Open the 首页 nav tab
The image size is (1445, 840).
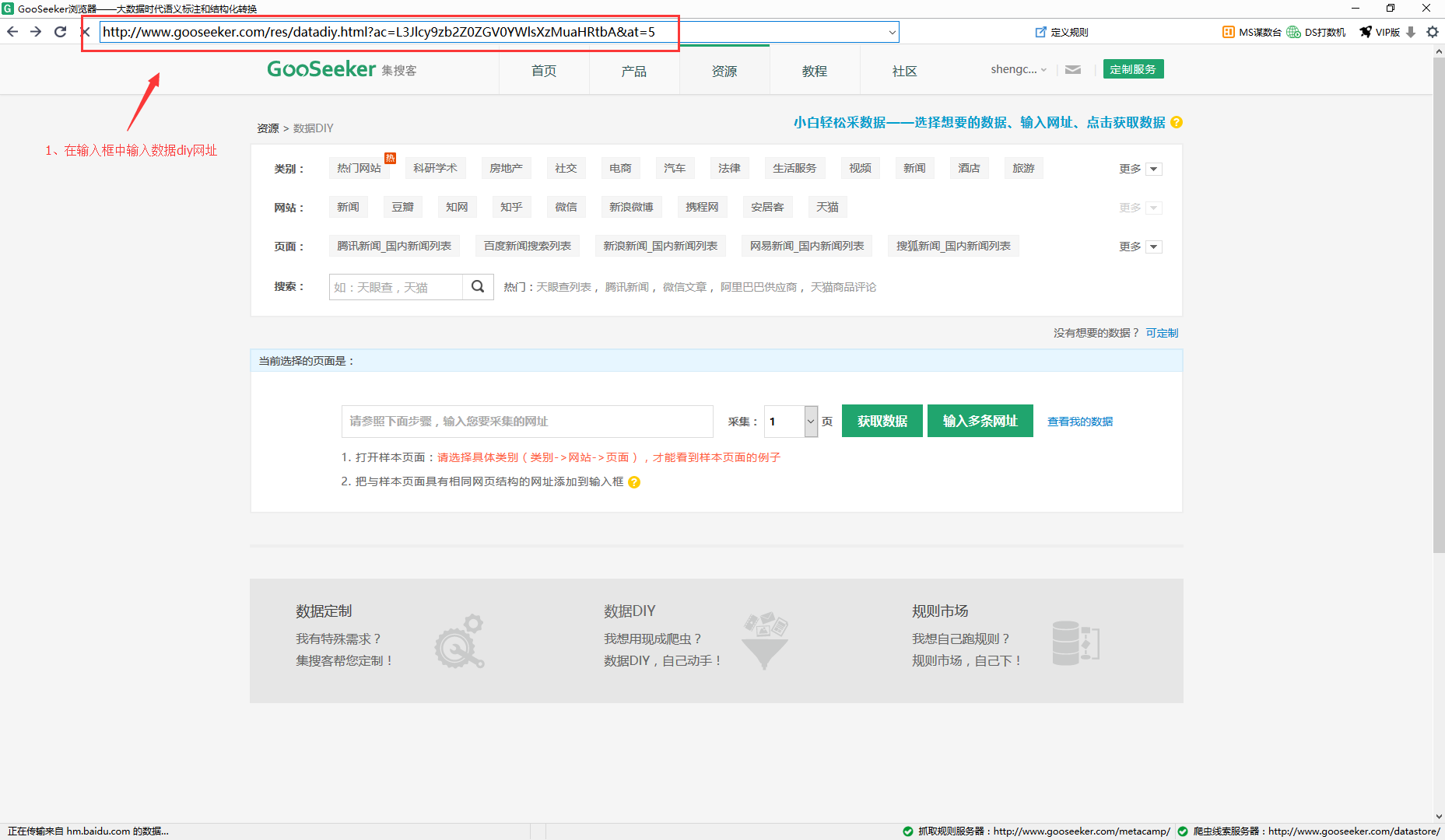[x=544, y=71]
